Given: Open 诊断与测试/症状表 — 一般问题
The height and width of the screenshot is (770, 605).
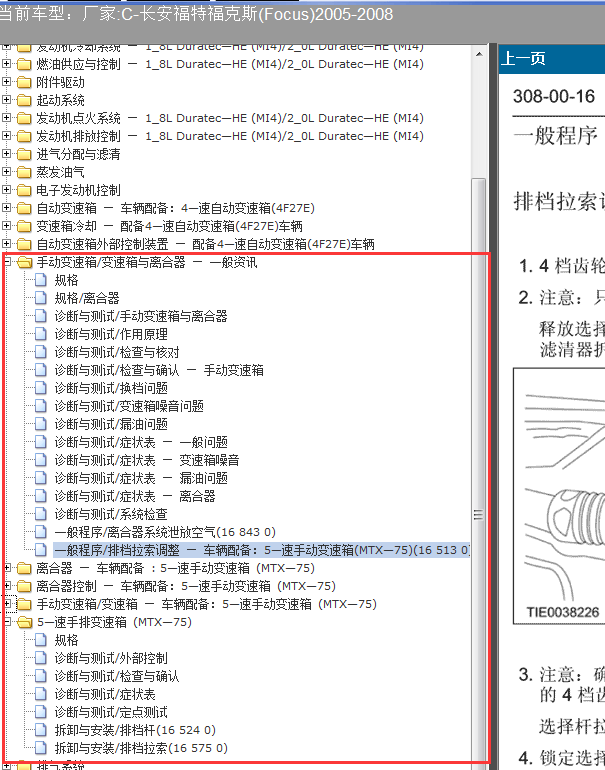Looking at the screenshot, I should point(141,442).
